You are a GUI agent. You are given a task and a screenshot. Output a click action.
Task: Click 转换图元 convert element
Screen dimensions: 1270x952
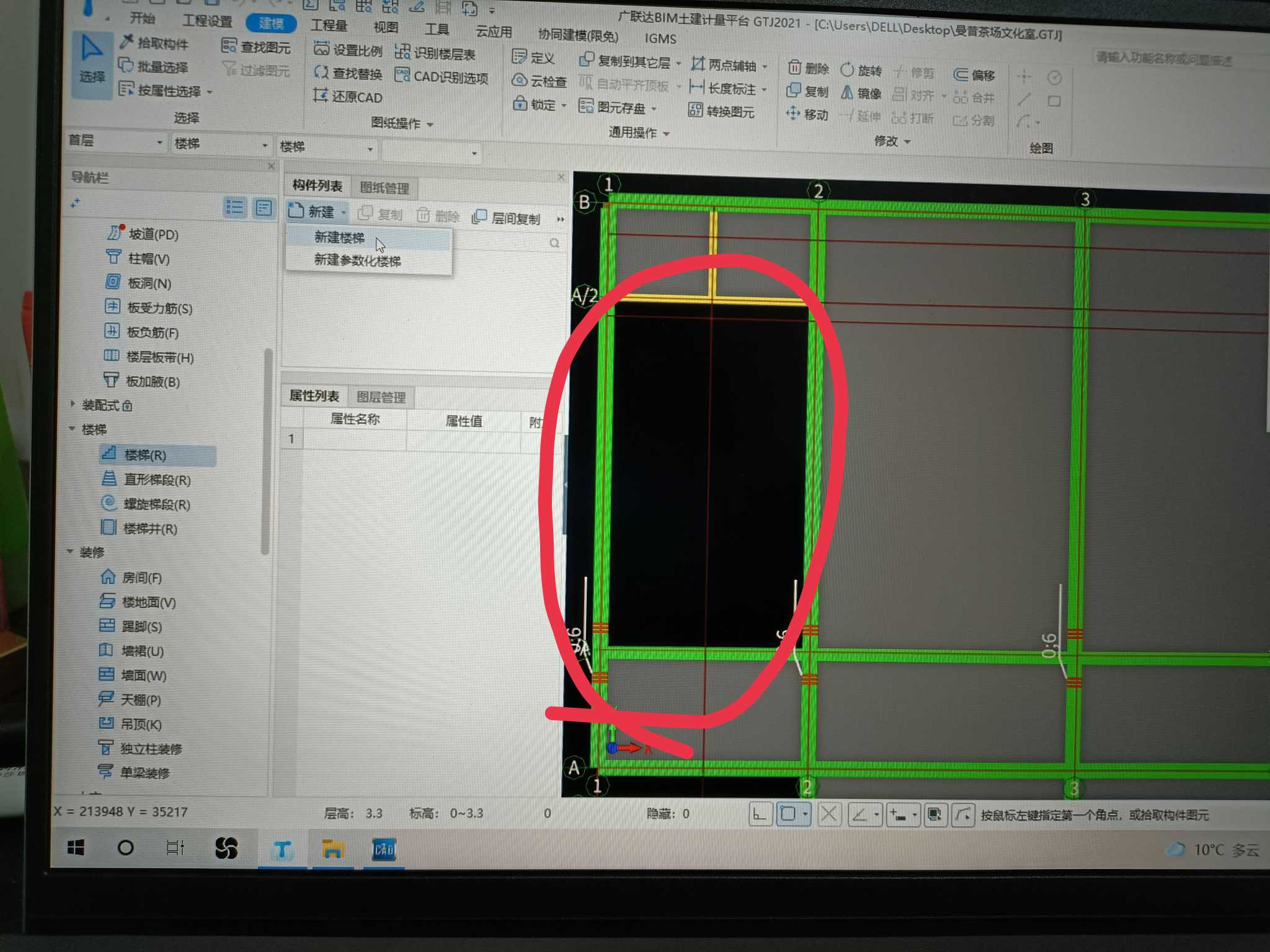click(x=722, y=112)
